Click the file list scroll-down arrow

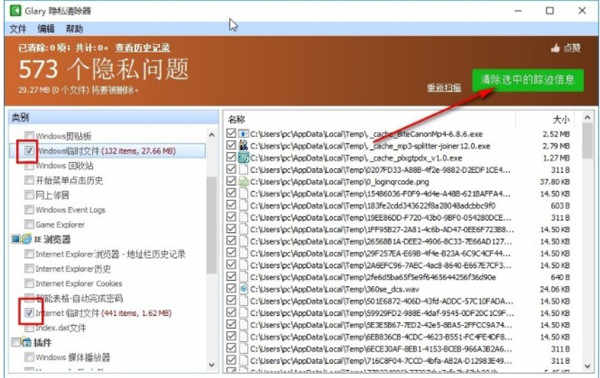pos(587,366)
